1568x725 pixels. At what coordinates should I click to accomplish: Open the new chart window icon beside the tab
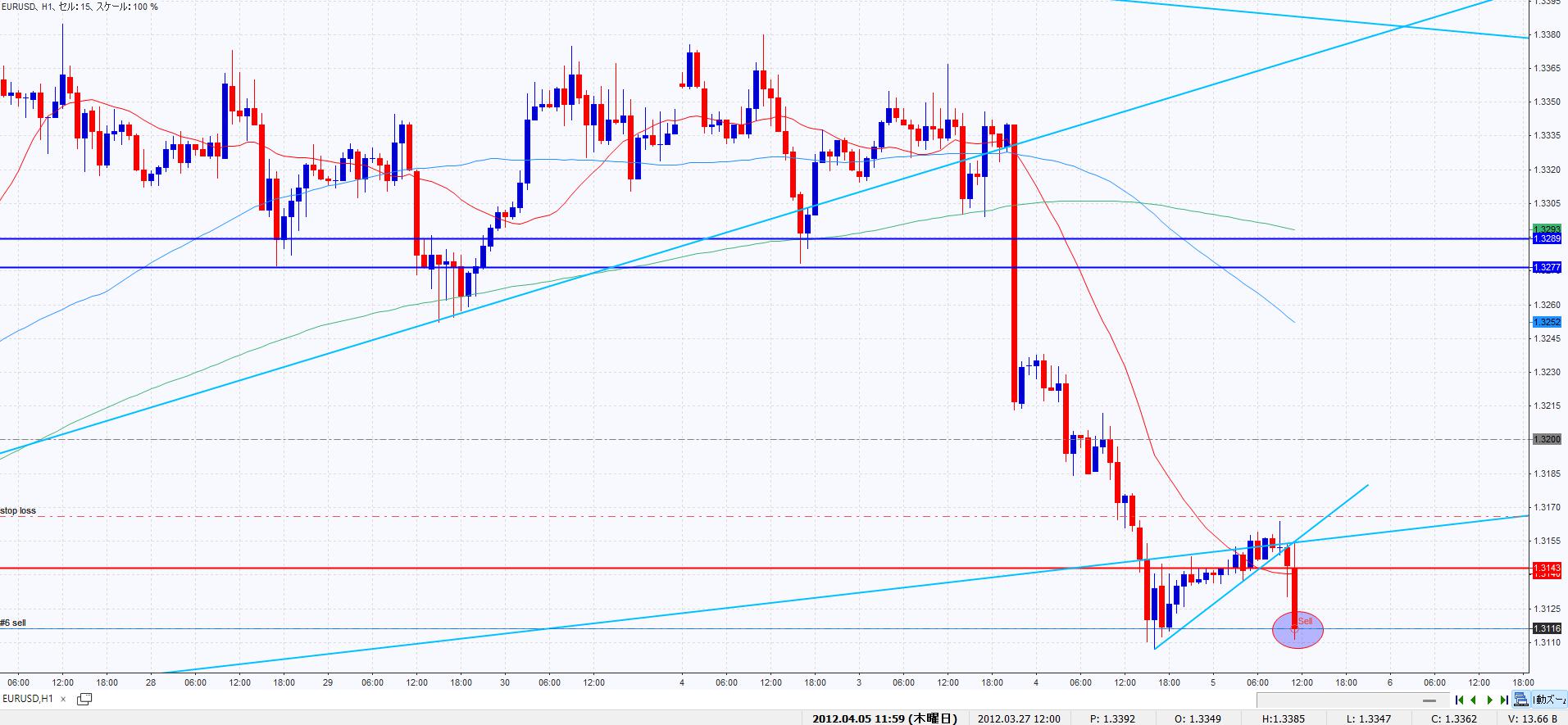[84, 699]
